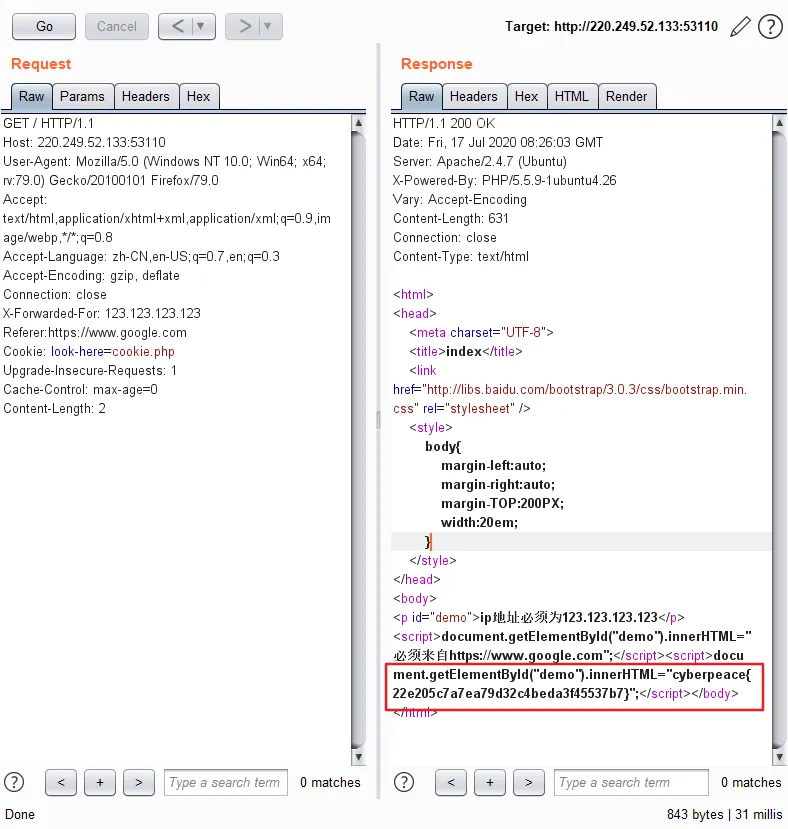Send the request with the Go button
The width and height of the screenshot is (788, 829).
click(44, 26)
